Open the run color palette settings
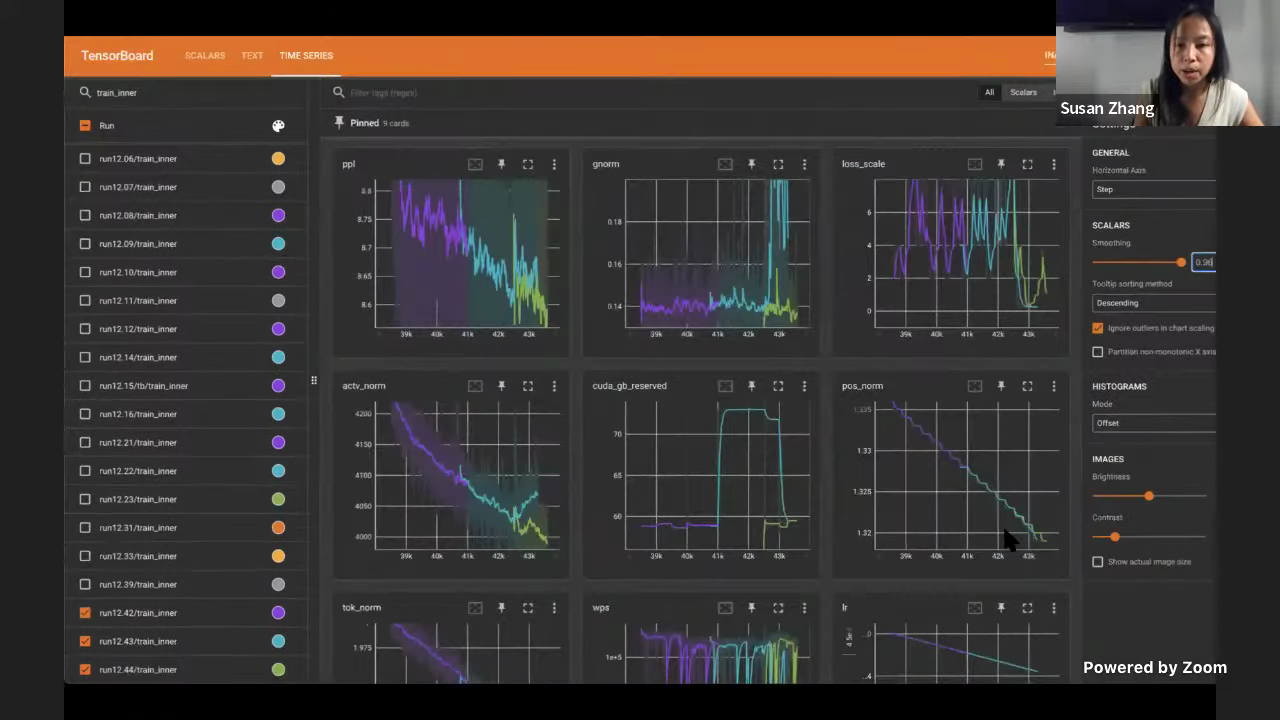Screen dimensions: 1280x720 point(278,126)
